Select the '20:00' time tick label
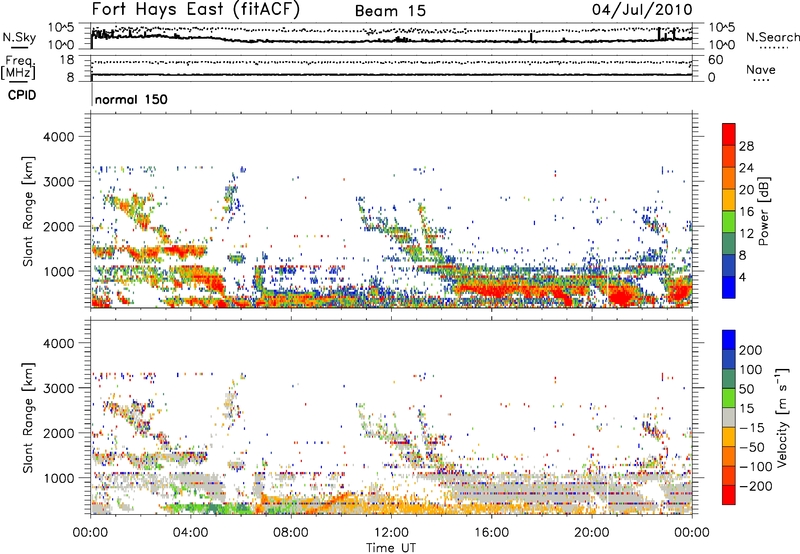The image size is (800, 554). (591, 533)
